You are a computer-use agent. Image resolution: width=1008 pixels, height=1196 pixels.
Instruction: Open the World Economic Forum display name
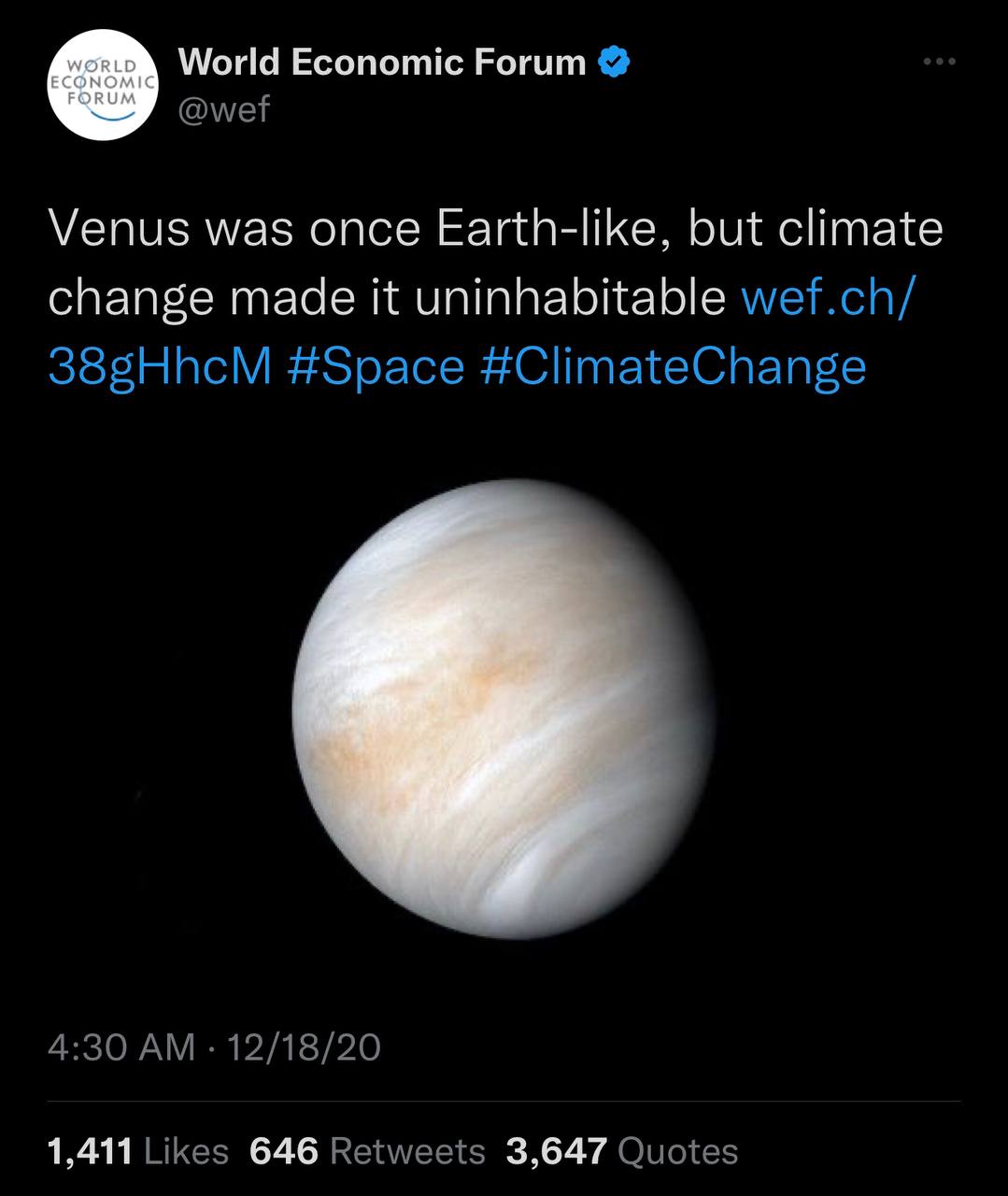[x=381, y=63]
